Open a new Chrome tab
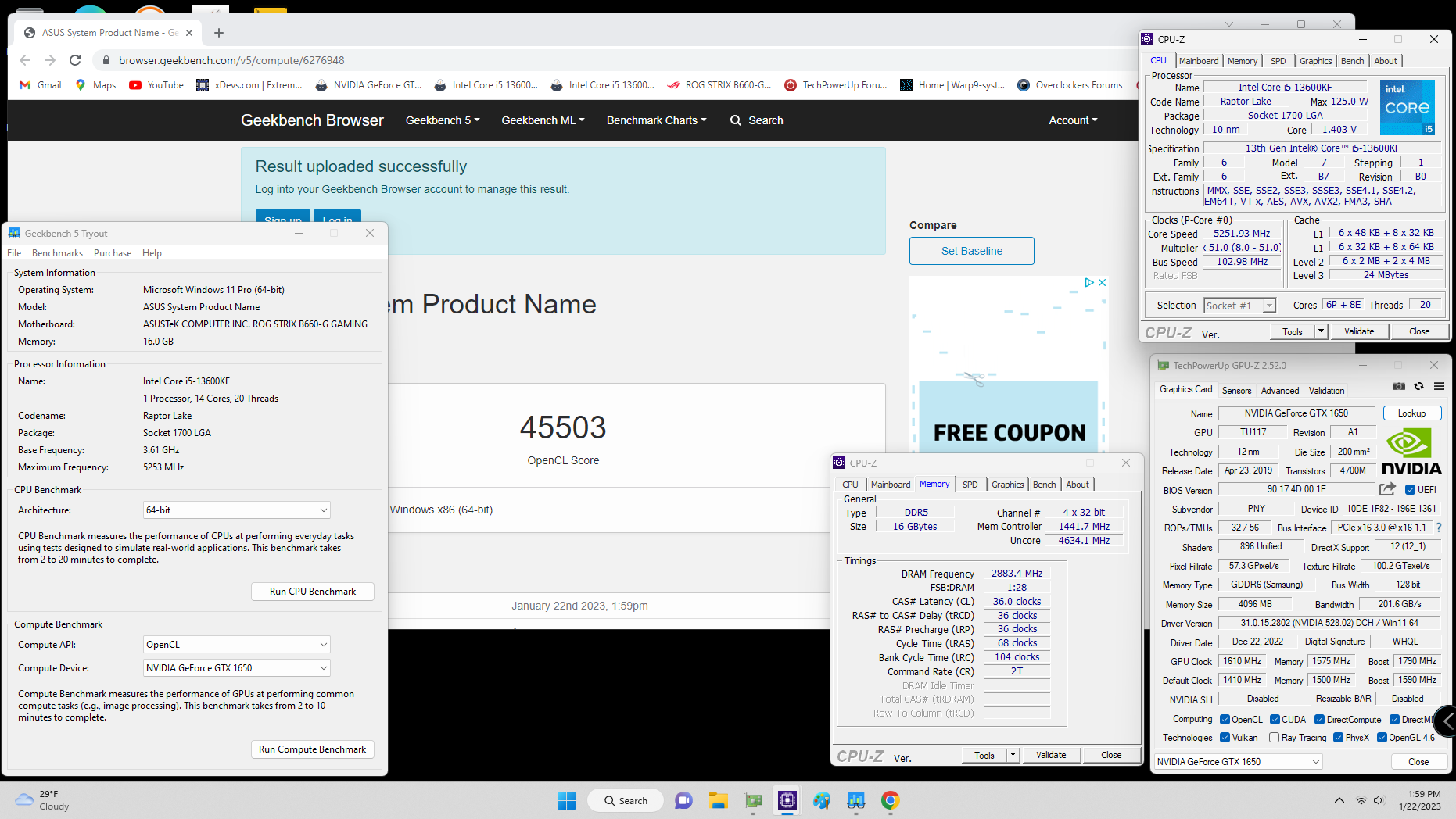Screen dimensions: 1456x819 (219, 33)
